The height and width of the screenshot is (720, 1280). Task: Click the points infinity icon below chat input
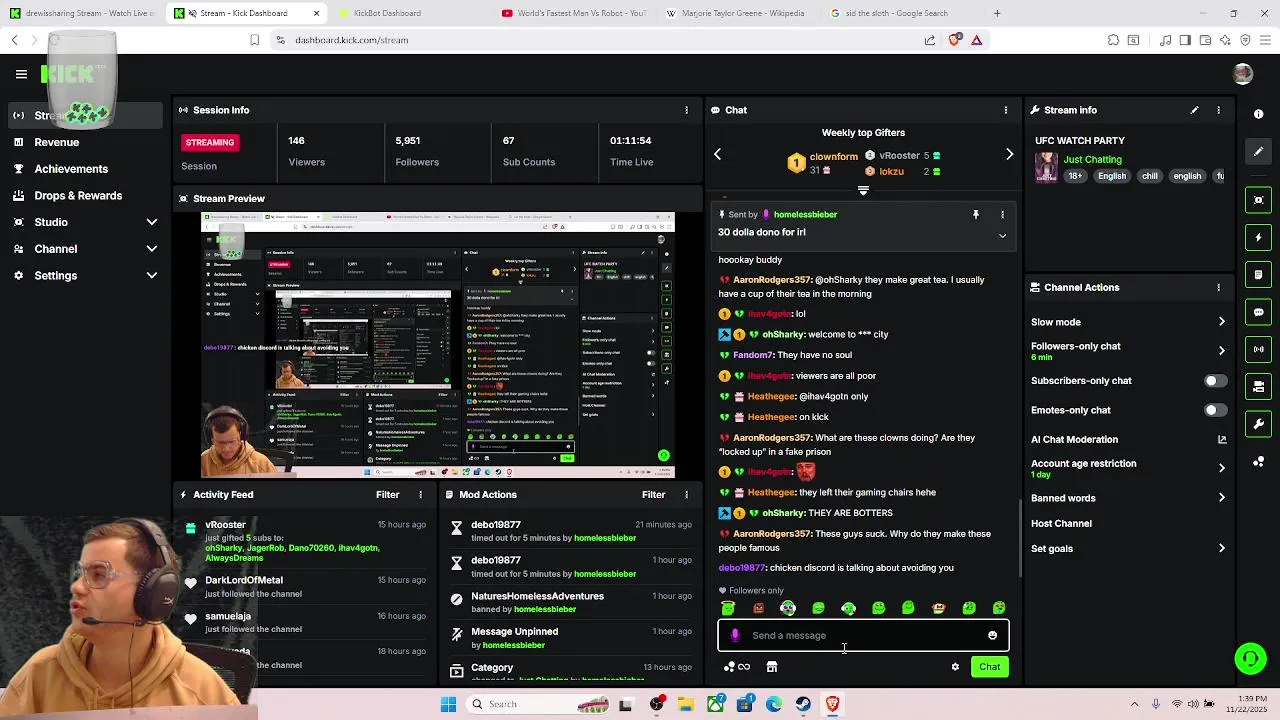coord(737,667)
